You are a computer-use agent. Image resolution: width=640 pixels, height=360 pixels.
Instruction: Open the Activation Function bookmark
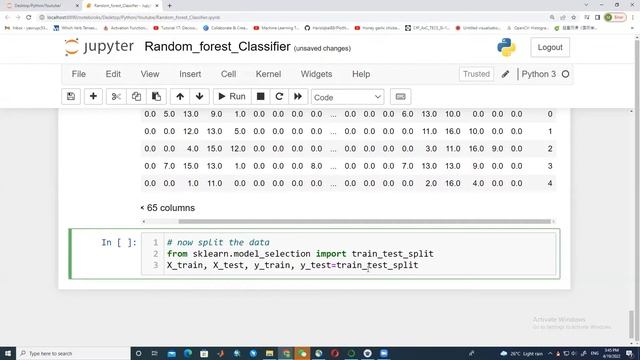(125, 28)
